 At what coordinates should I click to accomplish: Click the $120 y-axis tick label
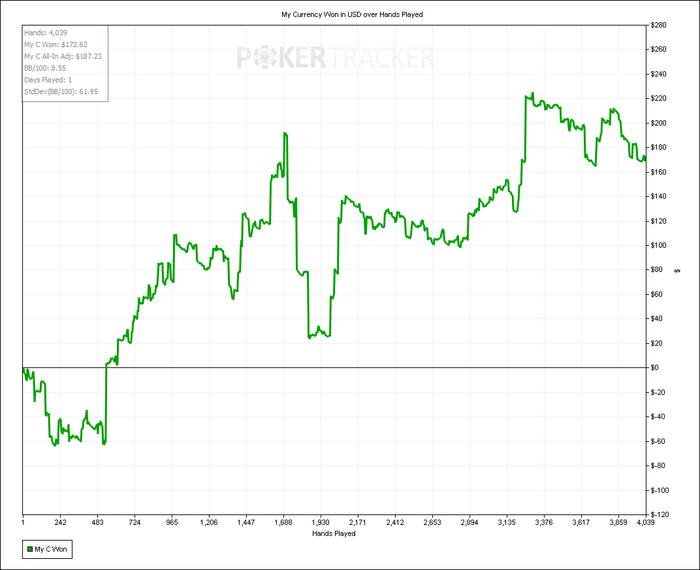click(x=658, y=221)
